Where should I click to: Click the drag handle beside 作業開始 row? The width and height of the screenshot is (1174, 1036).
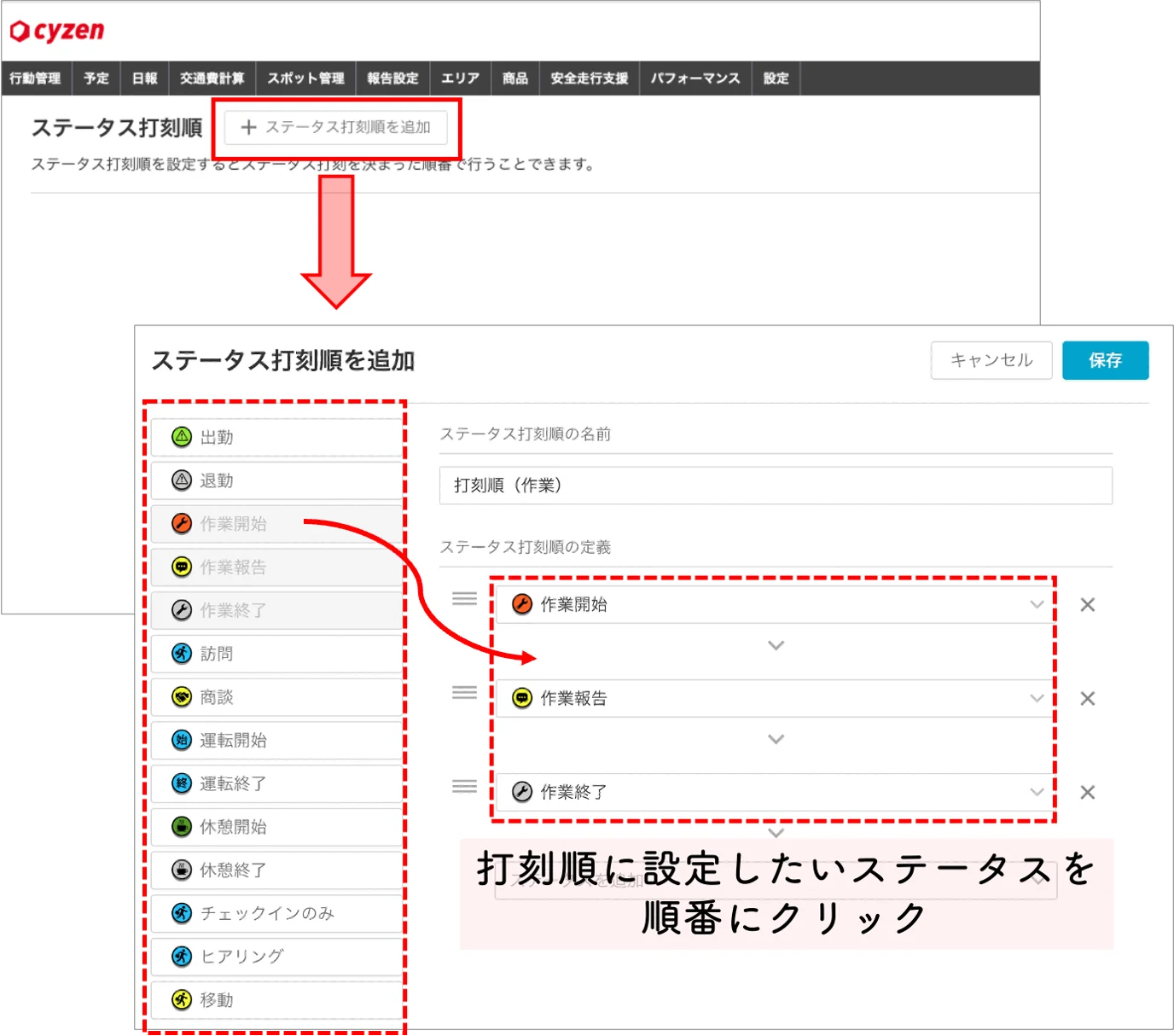pos(464,599)
